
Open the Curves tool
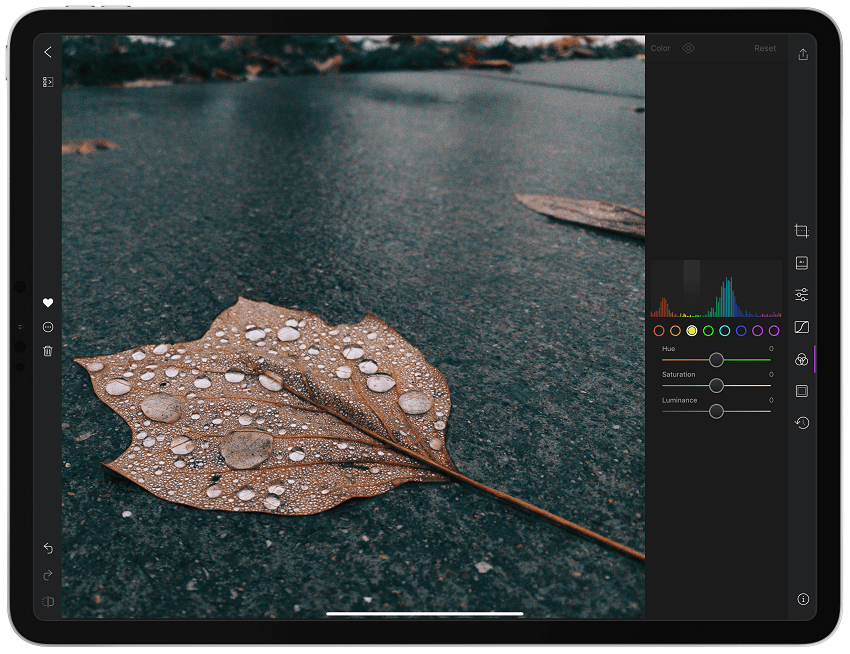[801, 327]
